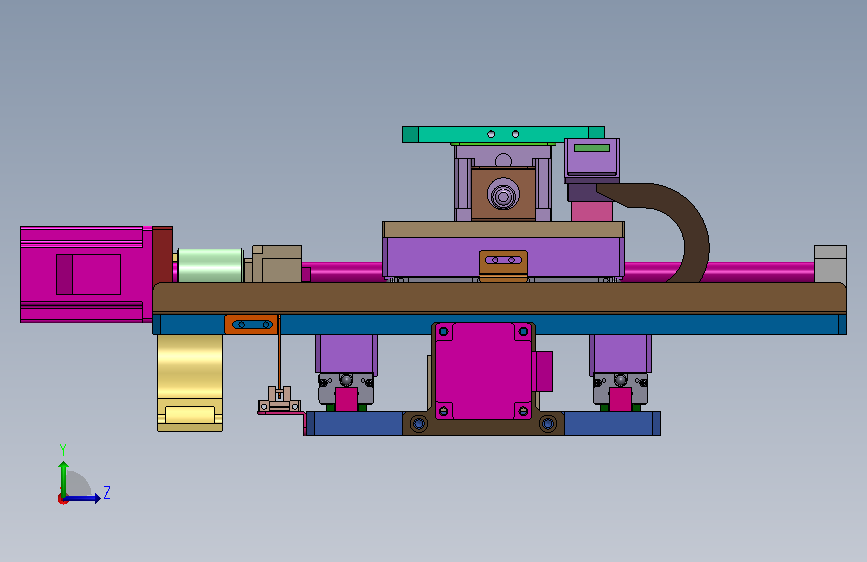Pick the central magenta motor under rail
This screenshot has height=562, width=867.
pos(484,371)
